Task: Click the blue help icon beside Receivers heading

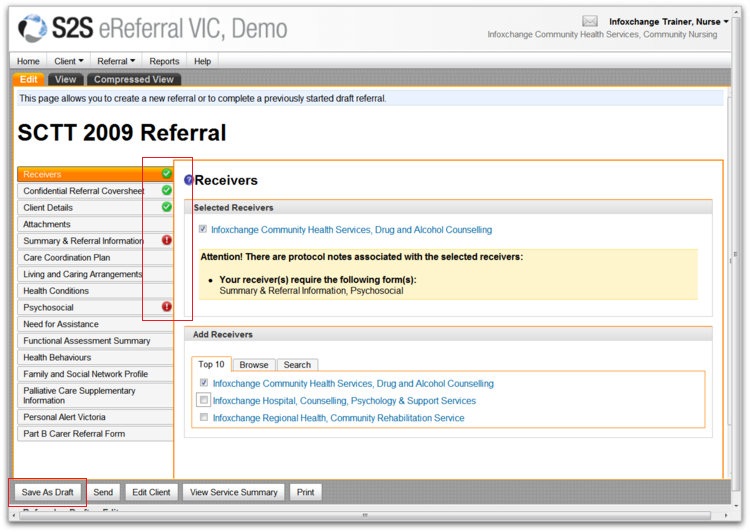Action: 188,180
